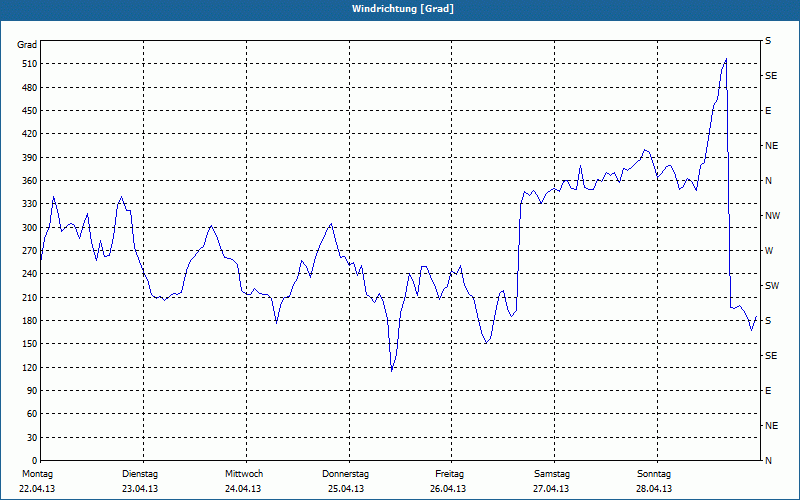Viewport: 800px width, 500px height.
Task: Select the 300 degree axis label
Action: pos(30,227)
